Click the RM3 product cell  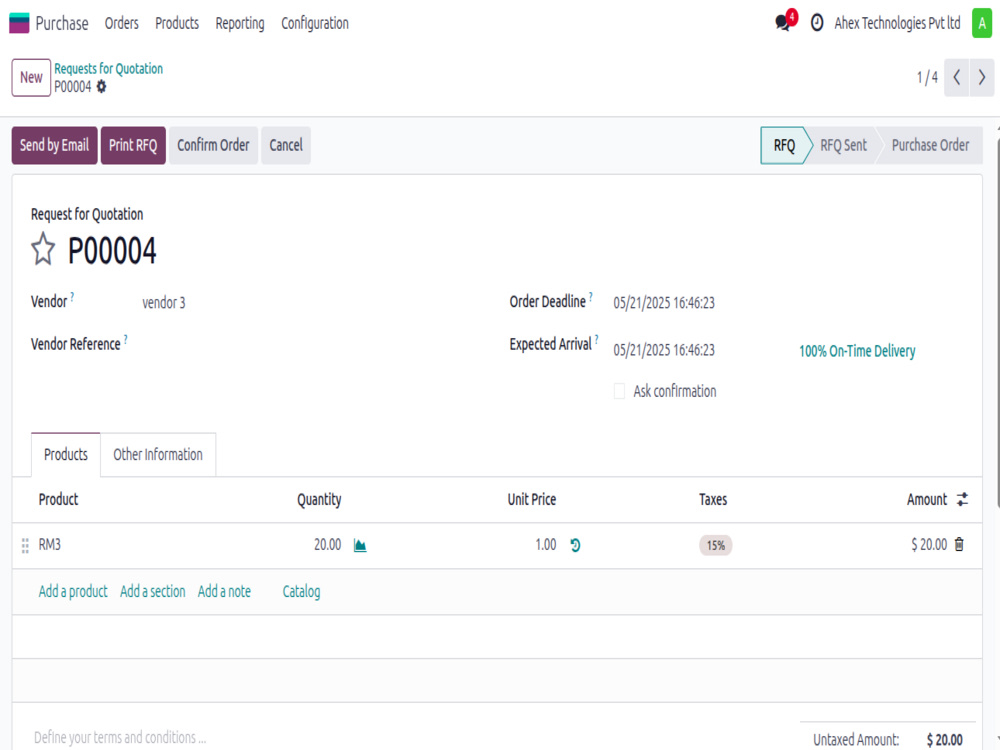(x=50, y=545)
